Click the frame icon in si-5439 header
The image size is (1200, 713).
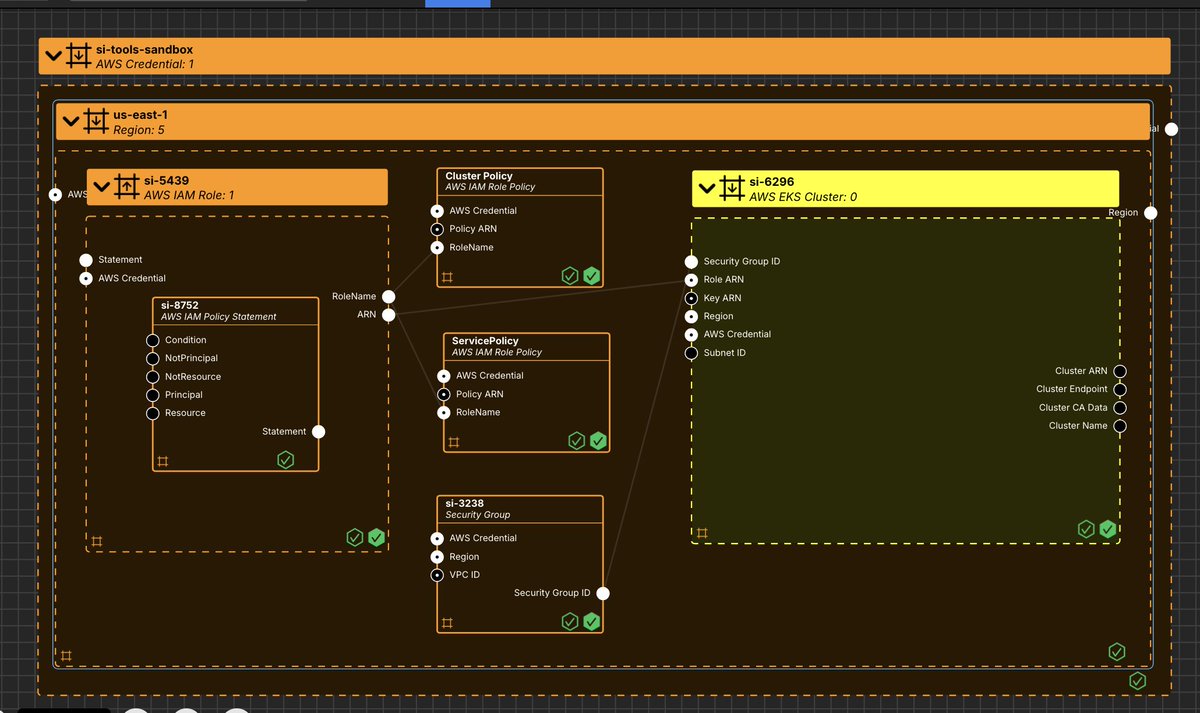[x=127, y=187]
